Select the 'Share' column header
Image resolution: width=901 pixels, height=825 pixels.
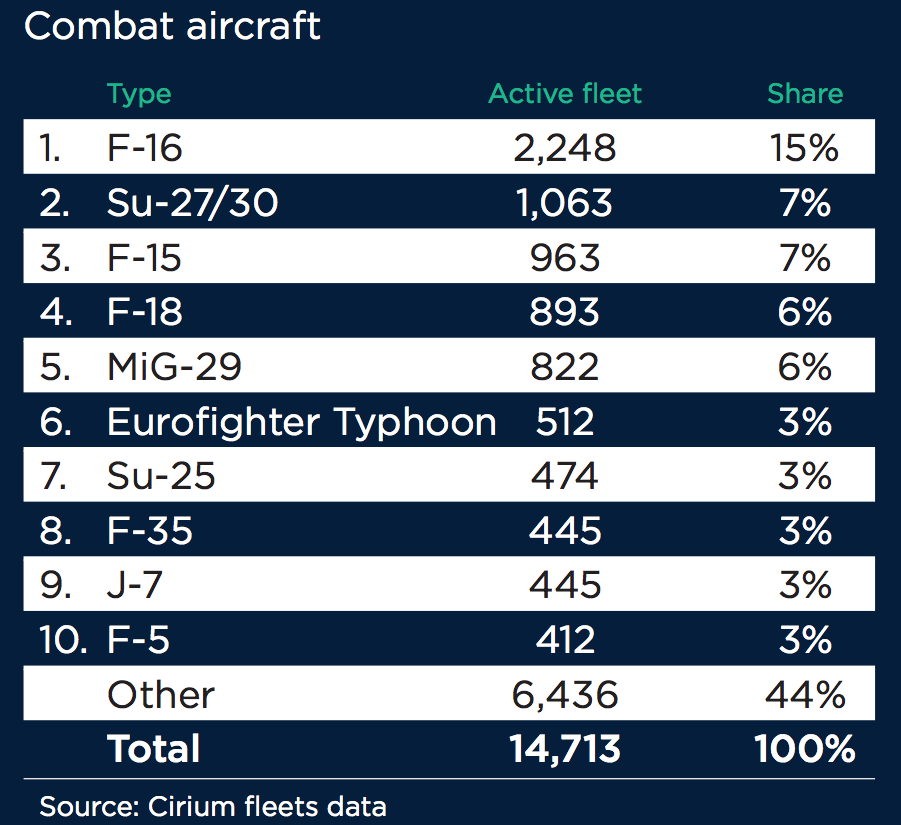pos(805,94)
